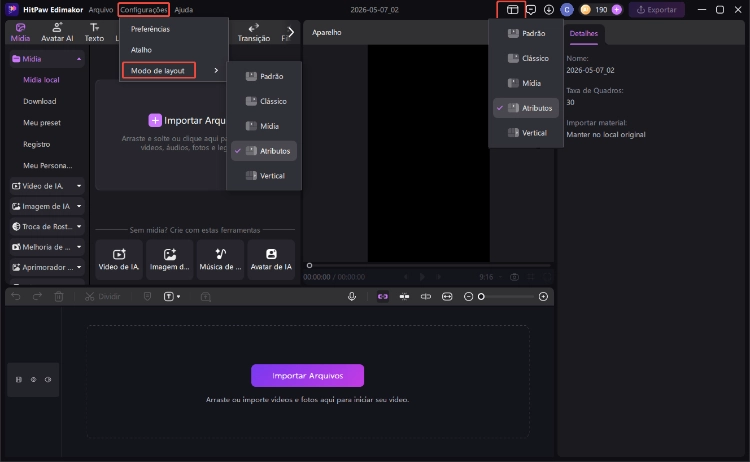Image resolution: width=750 pixels, height=462 pixels.
Task: Step to next frame in preview controls
Action: [x=438, y=277]
